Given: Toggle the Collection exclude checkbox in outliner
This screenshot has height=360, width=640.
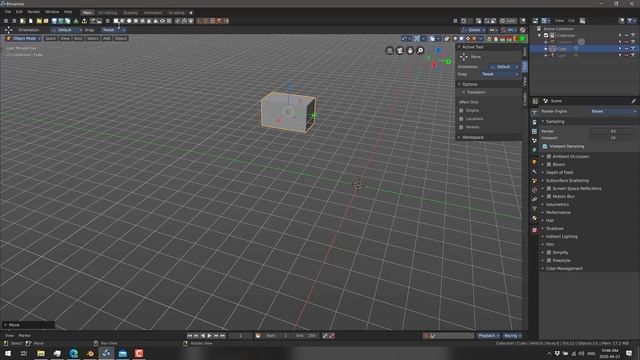Looking at the screenshot, I should coord(546,36).
